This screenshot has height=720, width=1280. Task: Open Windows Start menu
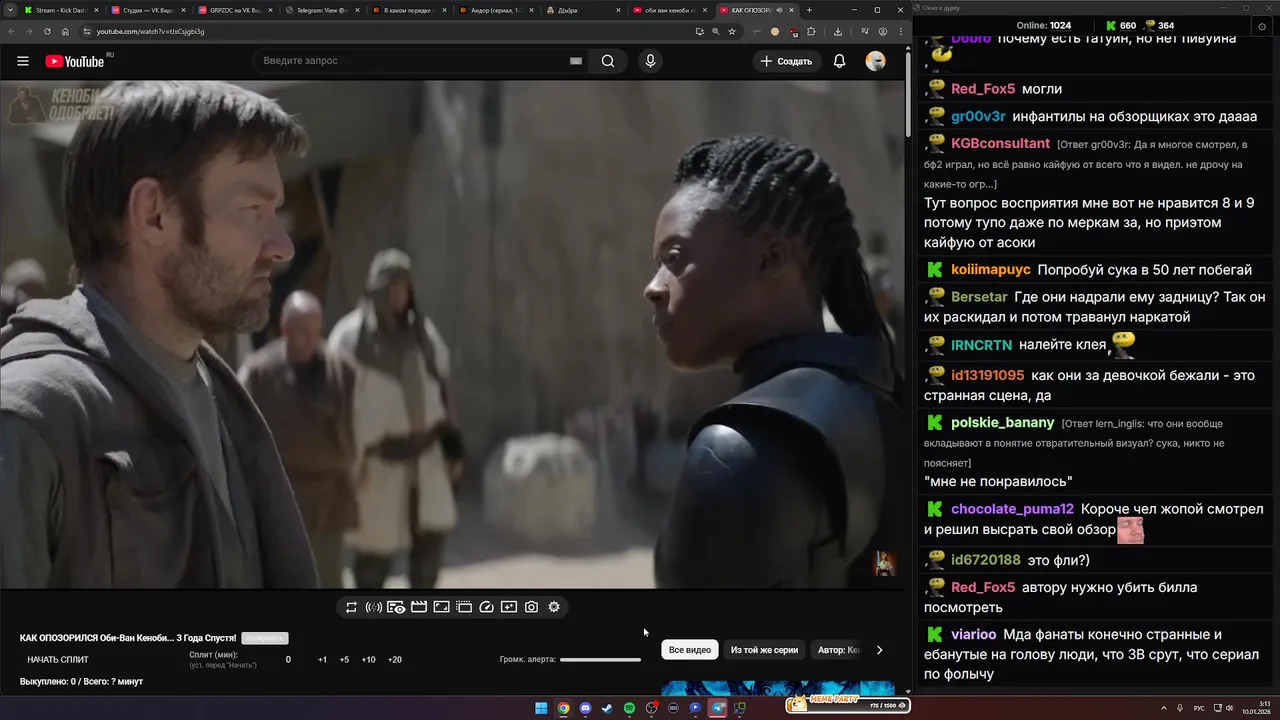(x=541, y=708)
